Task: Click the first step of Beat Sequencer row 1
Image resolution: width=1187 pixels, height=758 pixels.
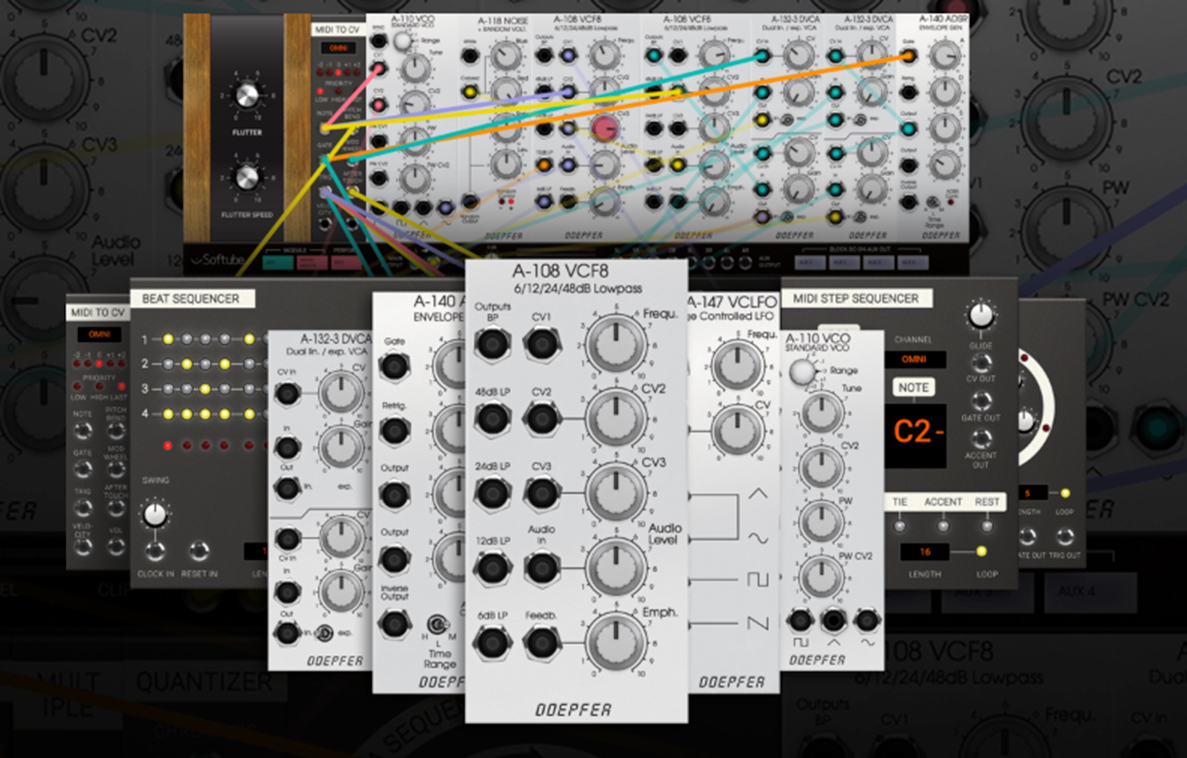Action: 167,339
